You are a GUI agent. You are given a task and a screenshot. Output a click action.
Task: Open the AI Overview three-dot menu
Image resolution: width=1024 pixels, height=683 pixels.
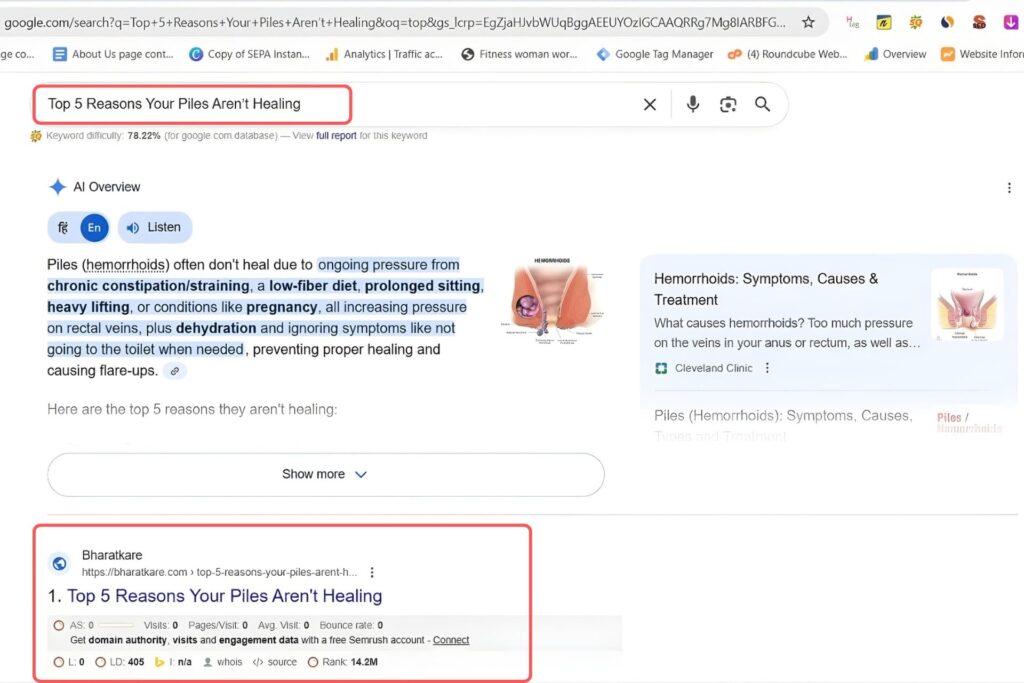tap(1010, 187)
